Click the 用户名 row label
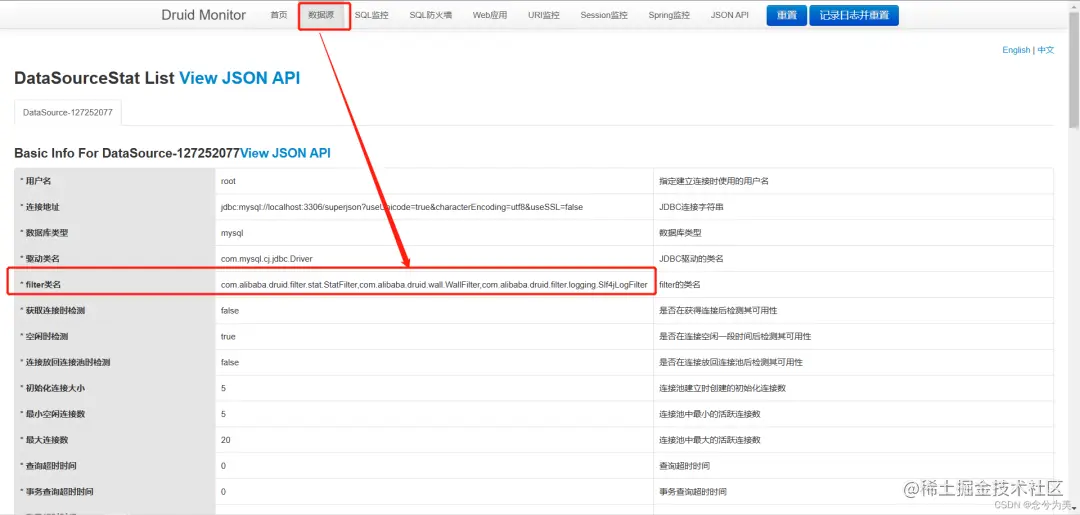This screenshot has width=1080, height=515. pos(36,181)
